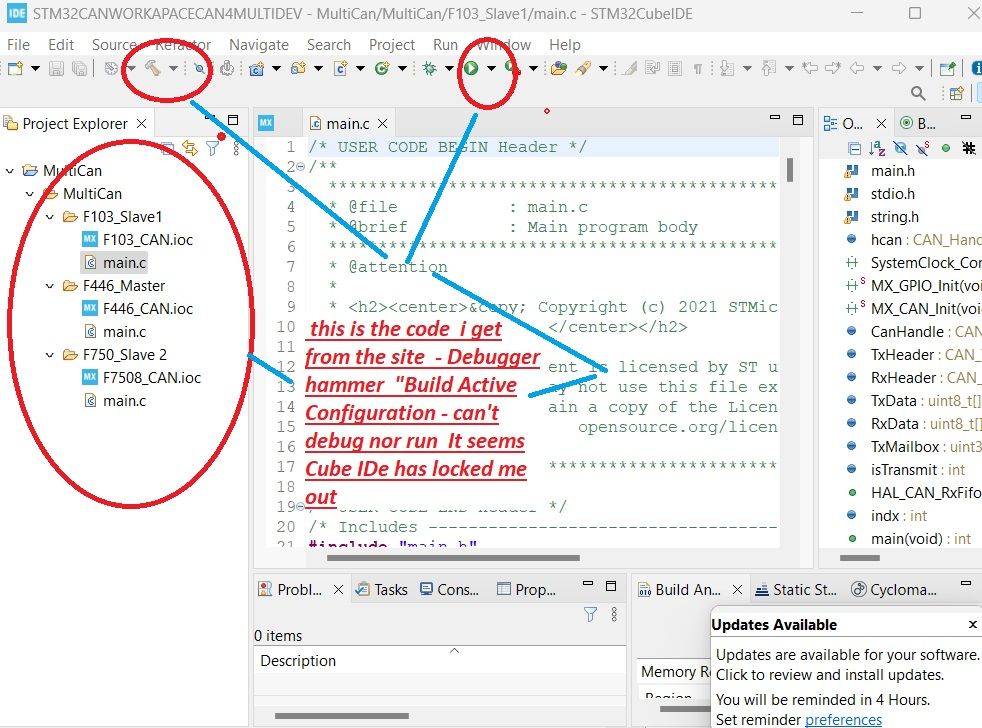The height and width of the screenshot is (728, 982).
Task: Toggle Skip All Breakpoints icon
Action: click(199, 68)
